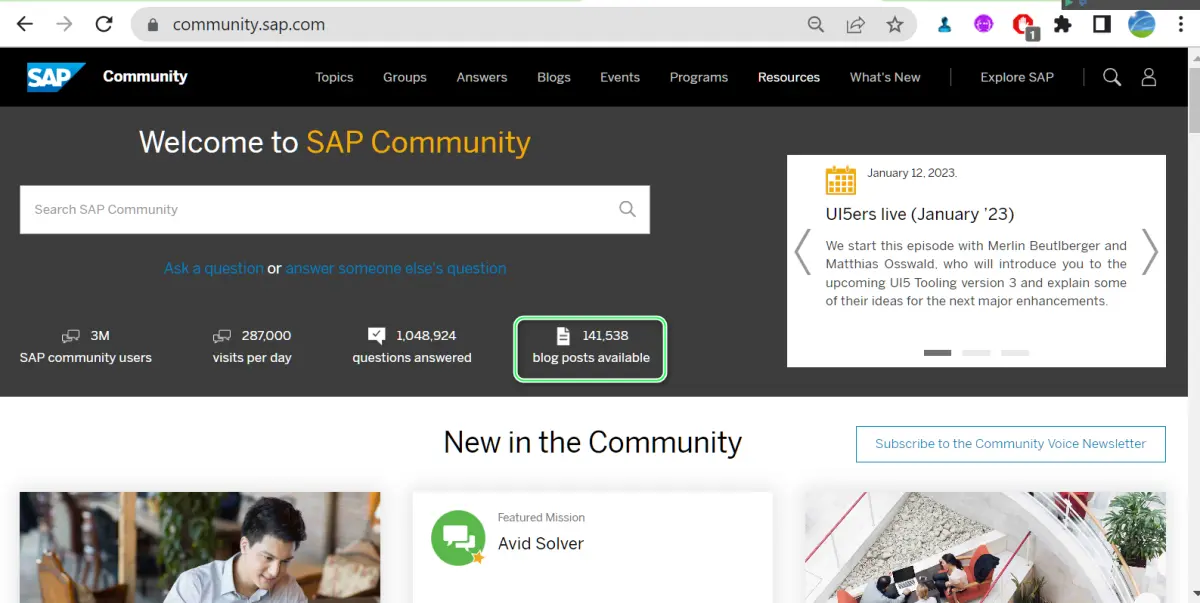Viewport: 1200px width, 603px height.
Task: Click the 3M SAP community users stat
Action: coord(86,346)
